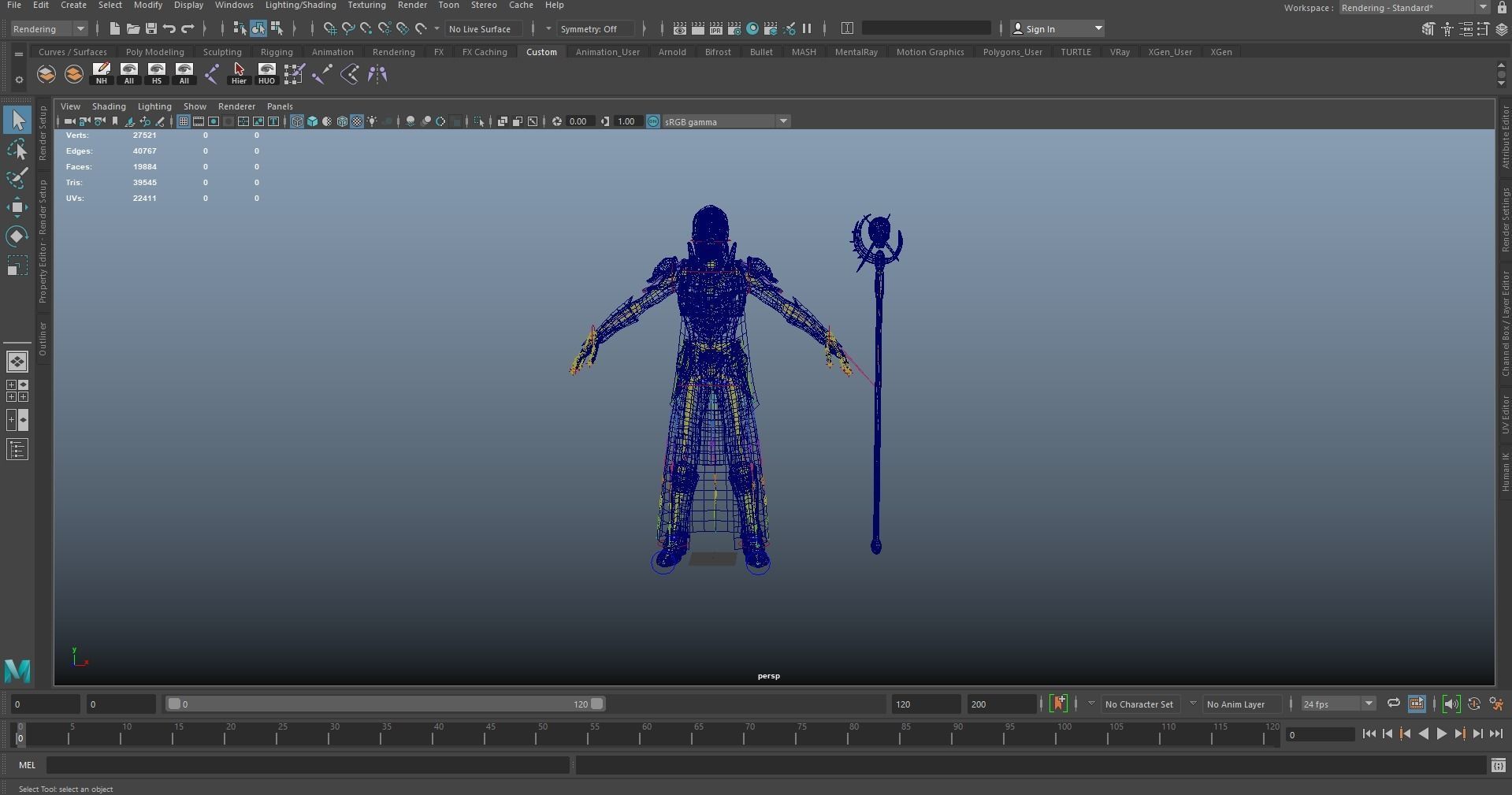
Task: Toggle wireframe display in viewport toolbar
Action: 297,121
